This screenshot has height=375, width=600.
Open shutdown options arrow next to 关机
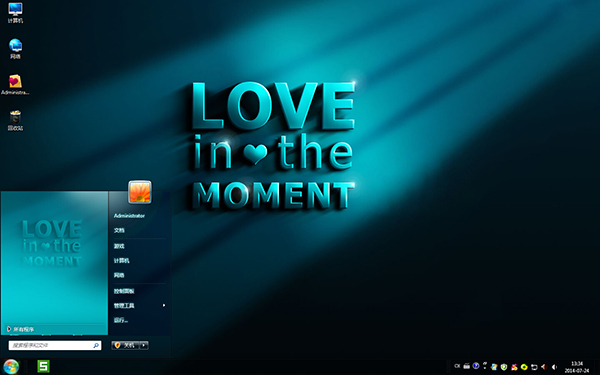(x=144, y=345)
